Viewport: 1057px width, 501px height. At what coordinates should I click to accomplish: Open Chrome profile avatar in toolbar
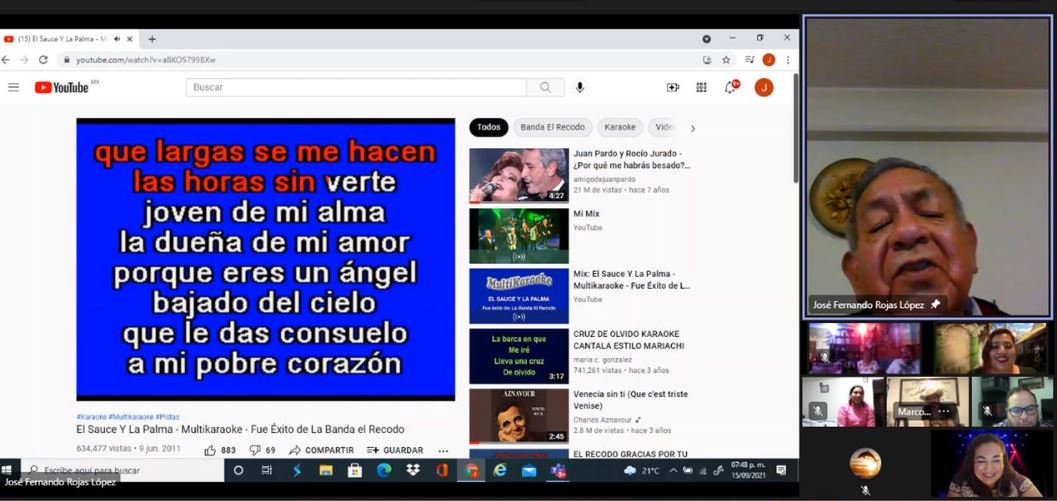point(768,59)
